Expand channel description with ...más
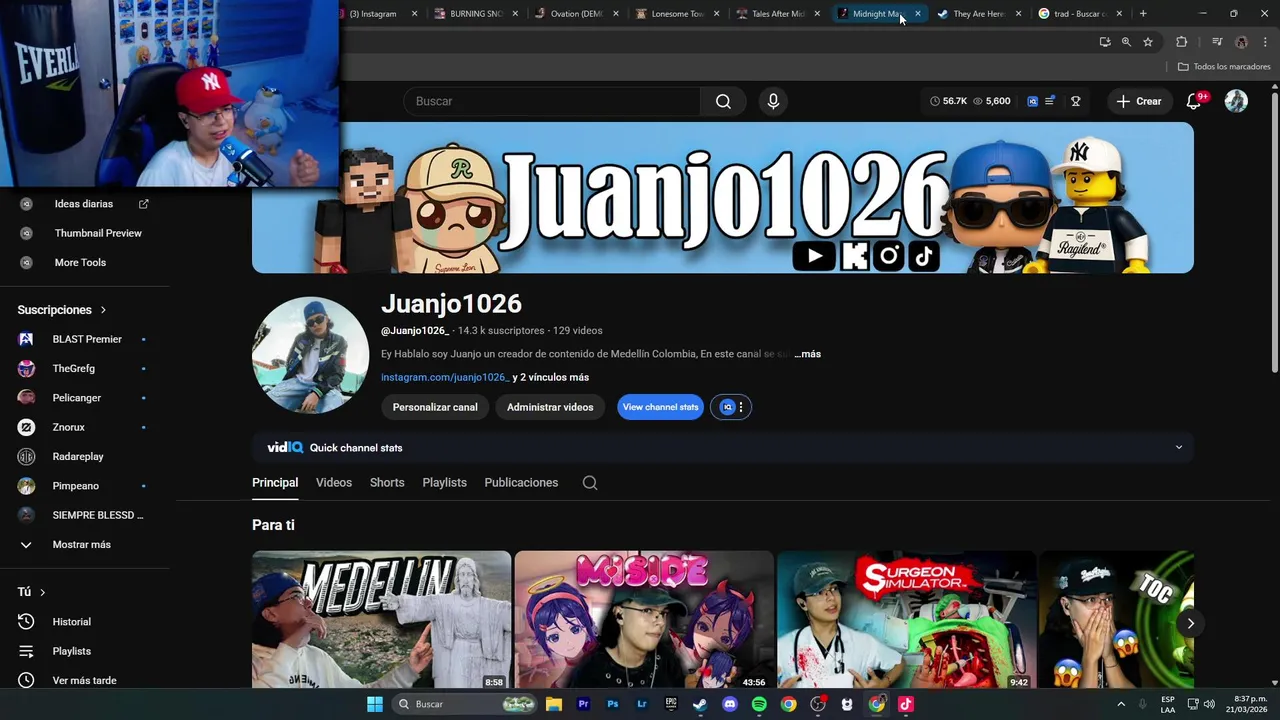The height and width of the screenshot is (720, 1280). pyautogui.click(x=807, y=354)
